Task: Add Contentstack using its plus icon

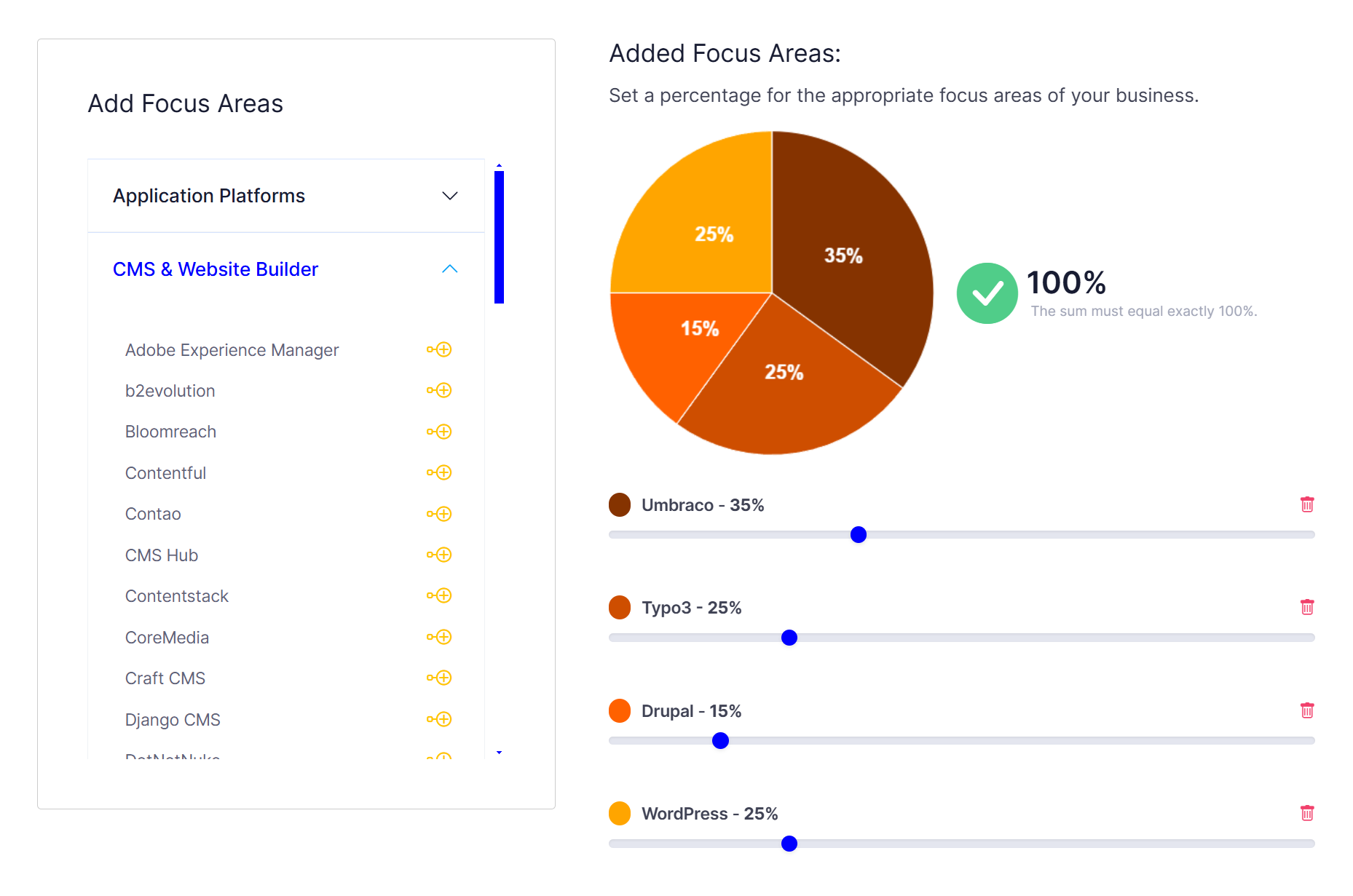Action: [439, 595]
